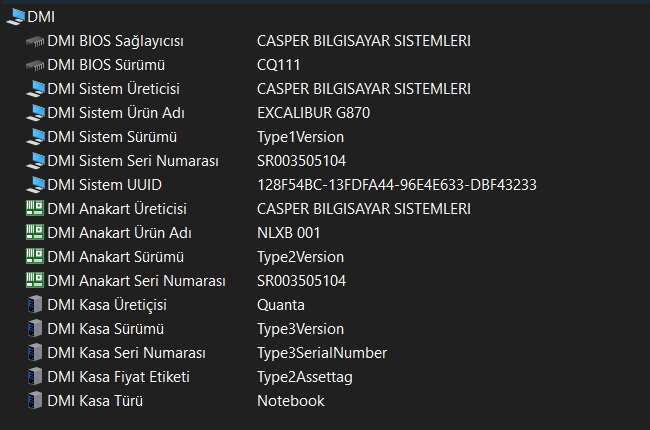Click computer icon beside DMI Sistem Üreticisi
Image resolution: width=650 pixels, height=430 pixels.
[35, 89]
